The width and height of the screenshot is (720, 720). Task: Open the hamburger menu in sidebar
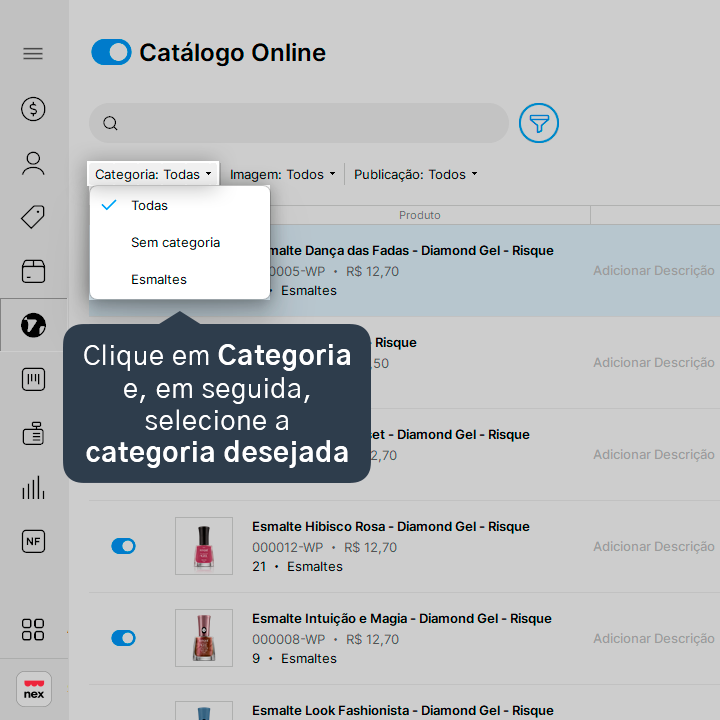[x=33, y=54]
